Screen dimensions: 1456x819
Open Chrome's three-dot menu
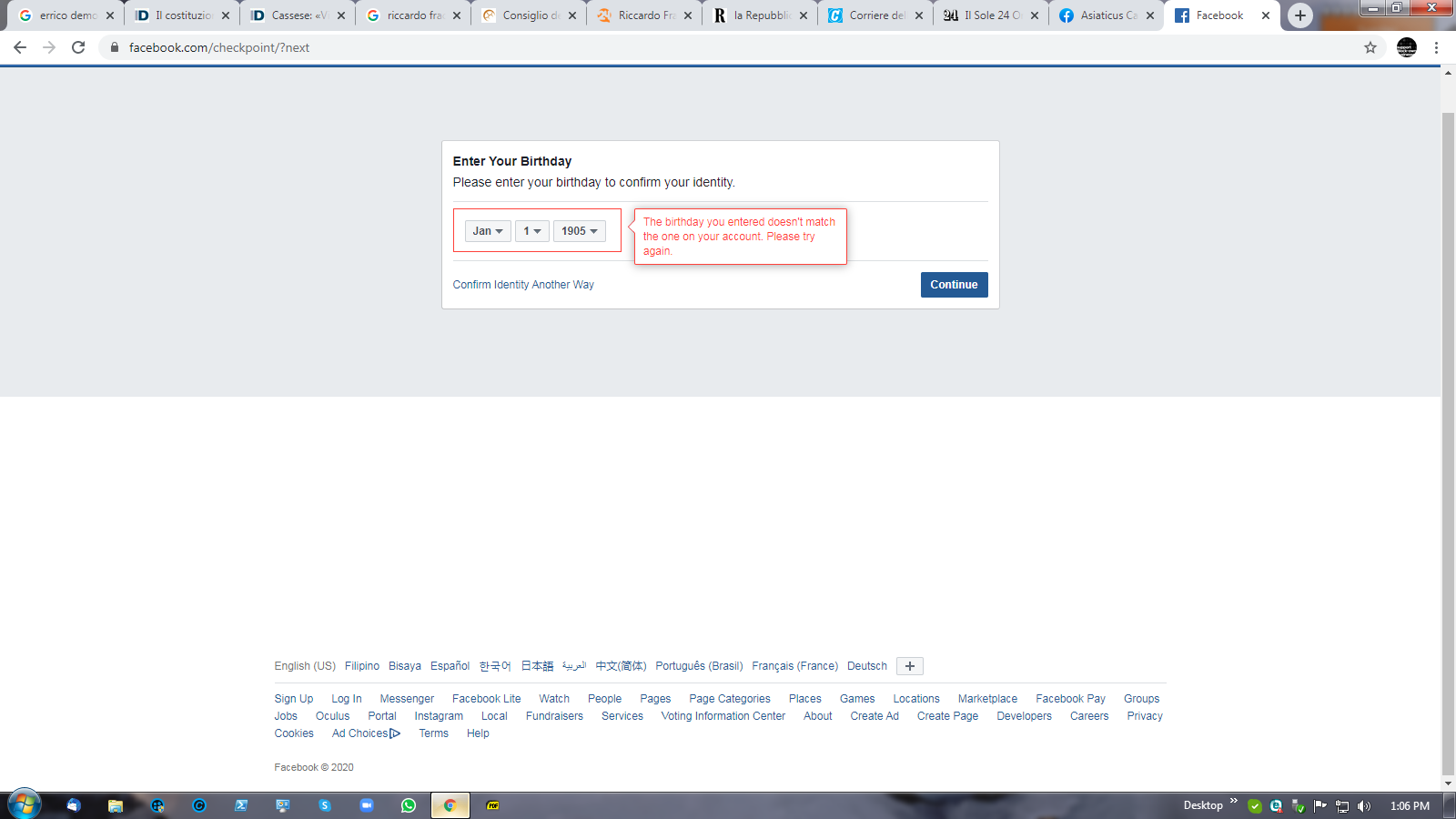[x=1437, y=47]
